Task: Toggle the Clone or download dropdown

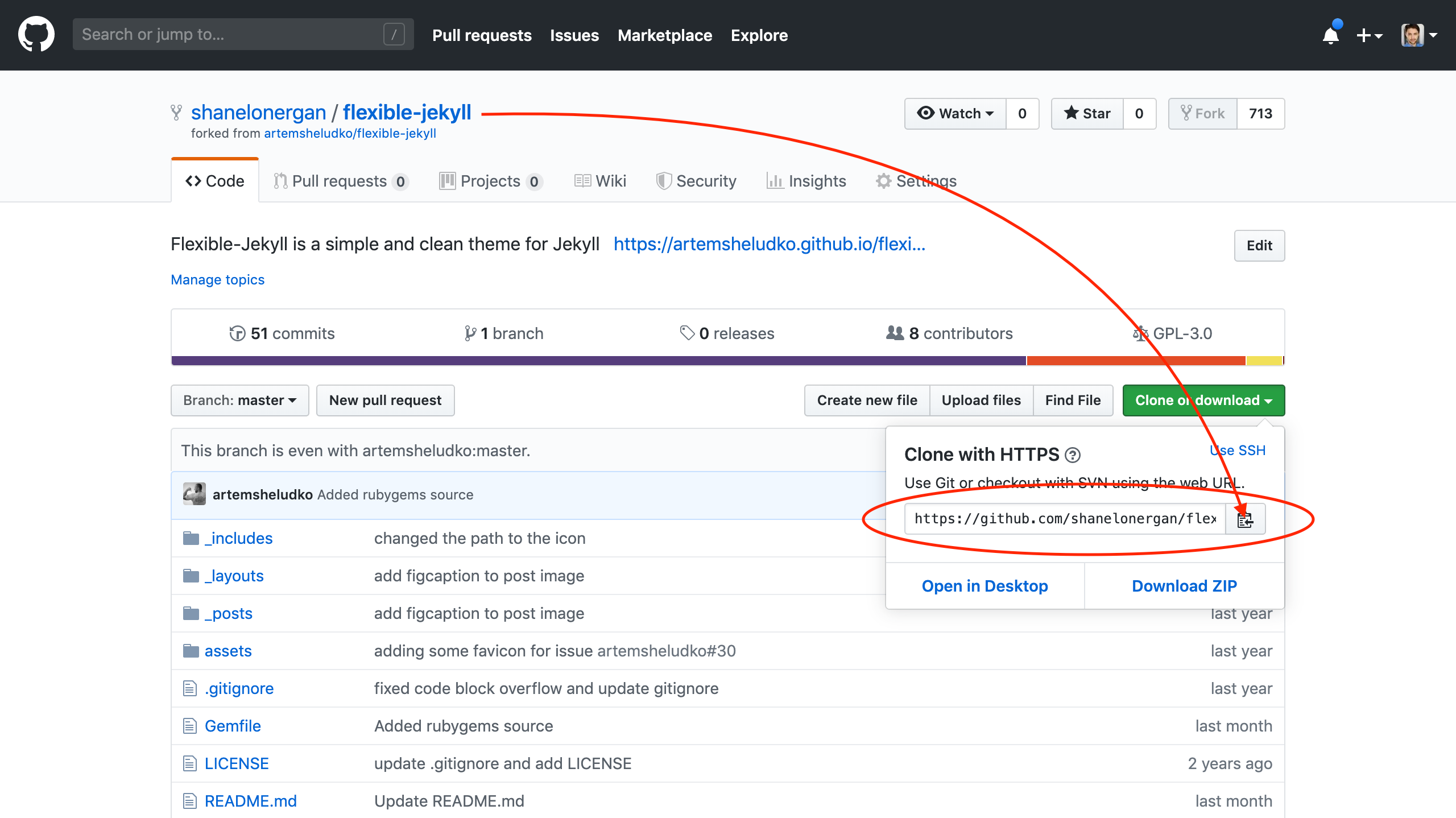Action: point(1203,400)
